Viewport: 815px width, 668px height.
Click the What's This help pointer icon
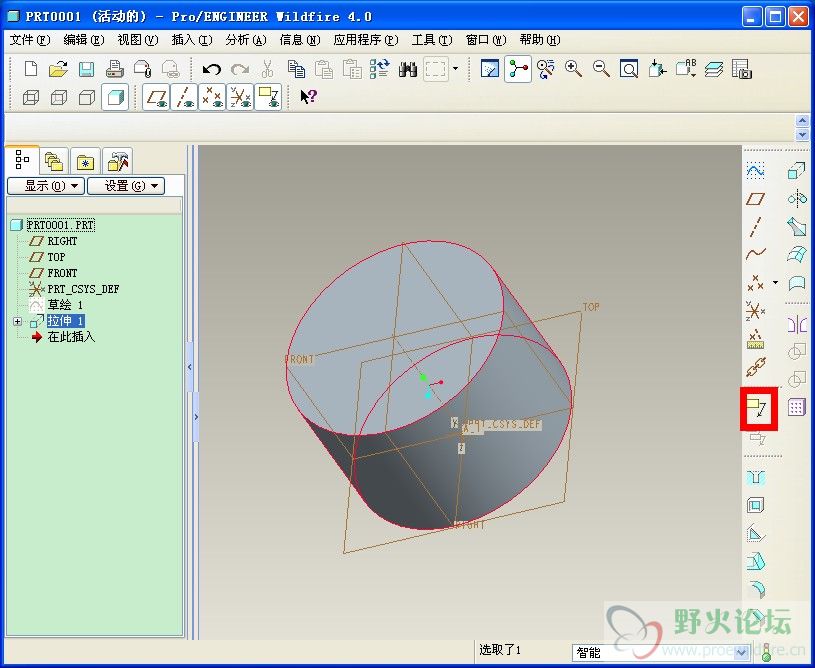tap(308, 97)
